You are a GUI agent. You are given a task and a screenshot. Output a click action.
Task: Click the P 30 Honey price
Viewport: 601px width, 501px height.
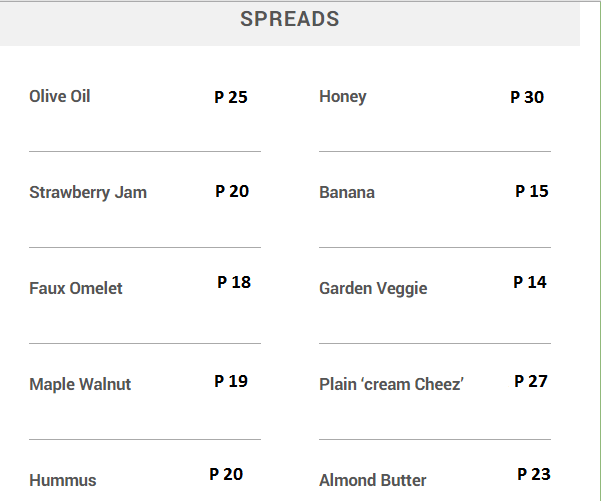point(527,98)
